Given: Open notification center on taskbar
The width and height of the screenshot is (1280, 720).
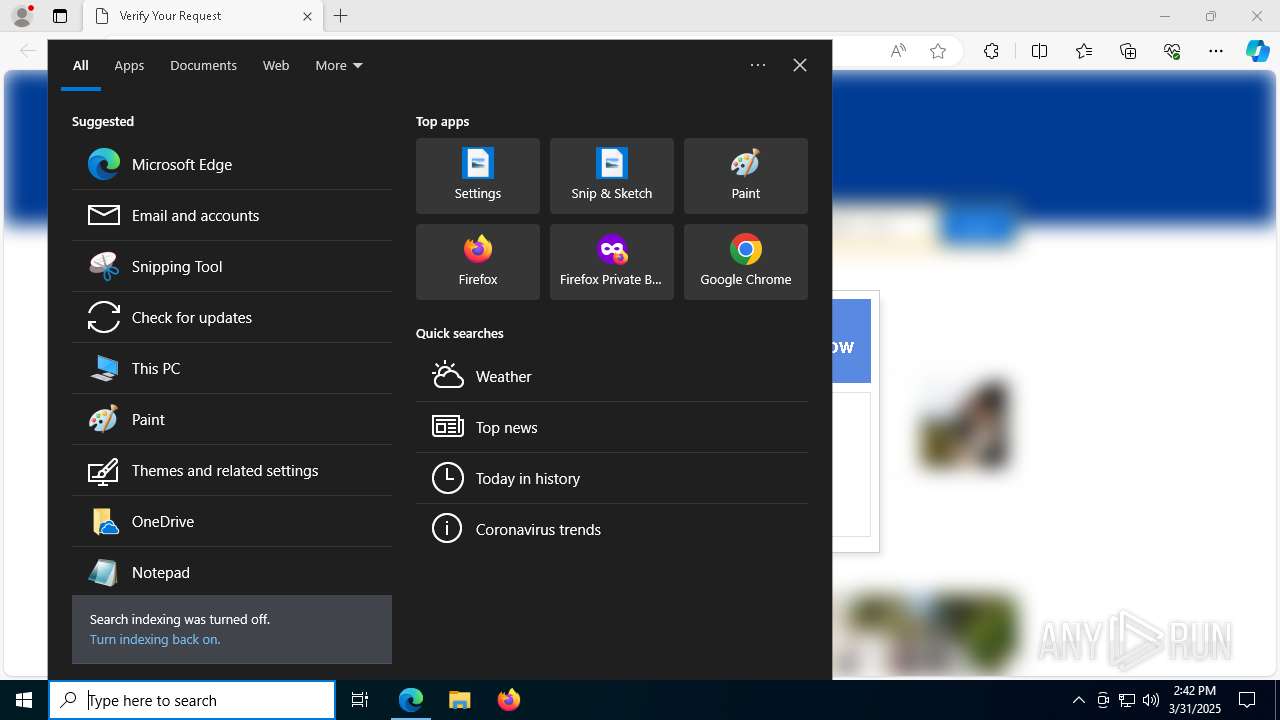Looking at the screenshot, I should (1247, 700).
